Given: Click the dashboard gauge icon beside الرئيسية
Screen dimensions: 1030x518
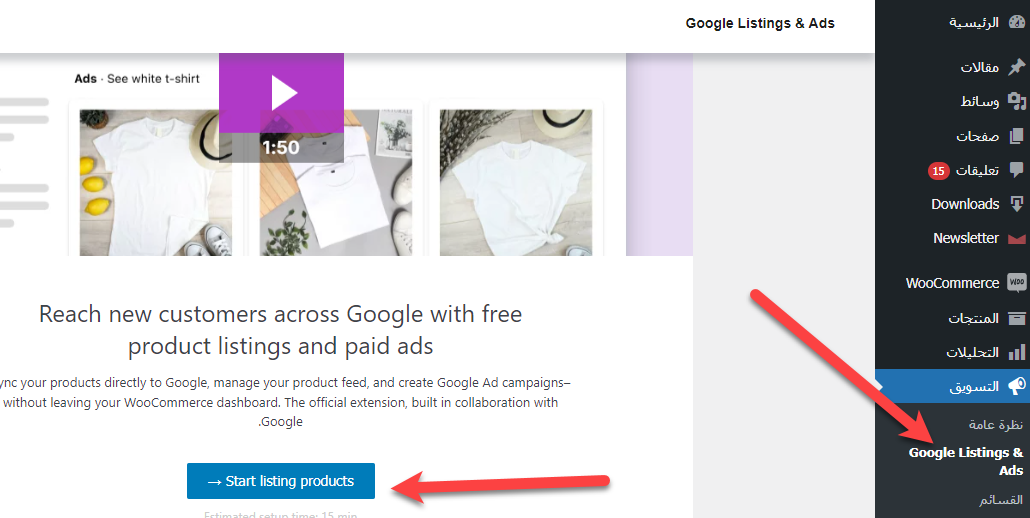Looking at the screenshot, I should click(x=1016, y=22).
